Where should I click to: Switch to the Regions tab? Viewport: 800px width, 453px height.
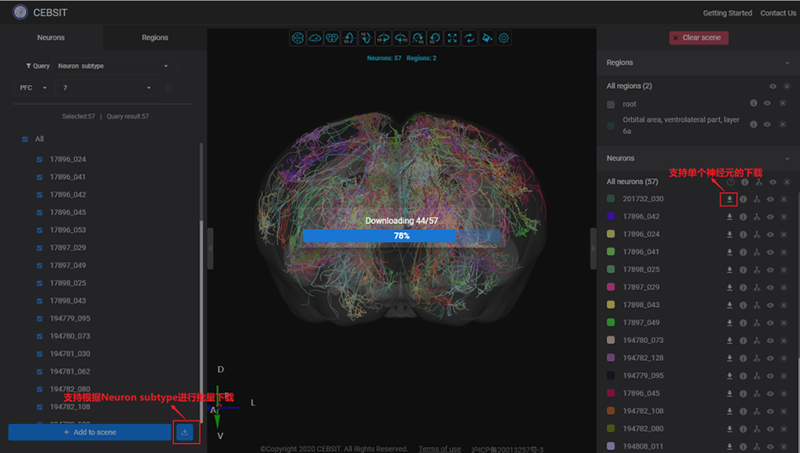pos(155,37)
